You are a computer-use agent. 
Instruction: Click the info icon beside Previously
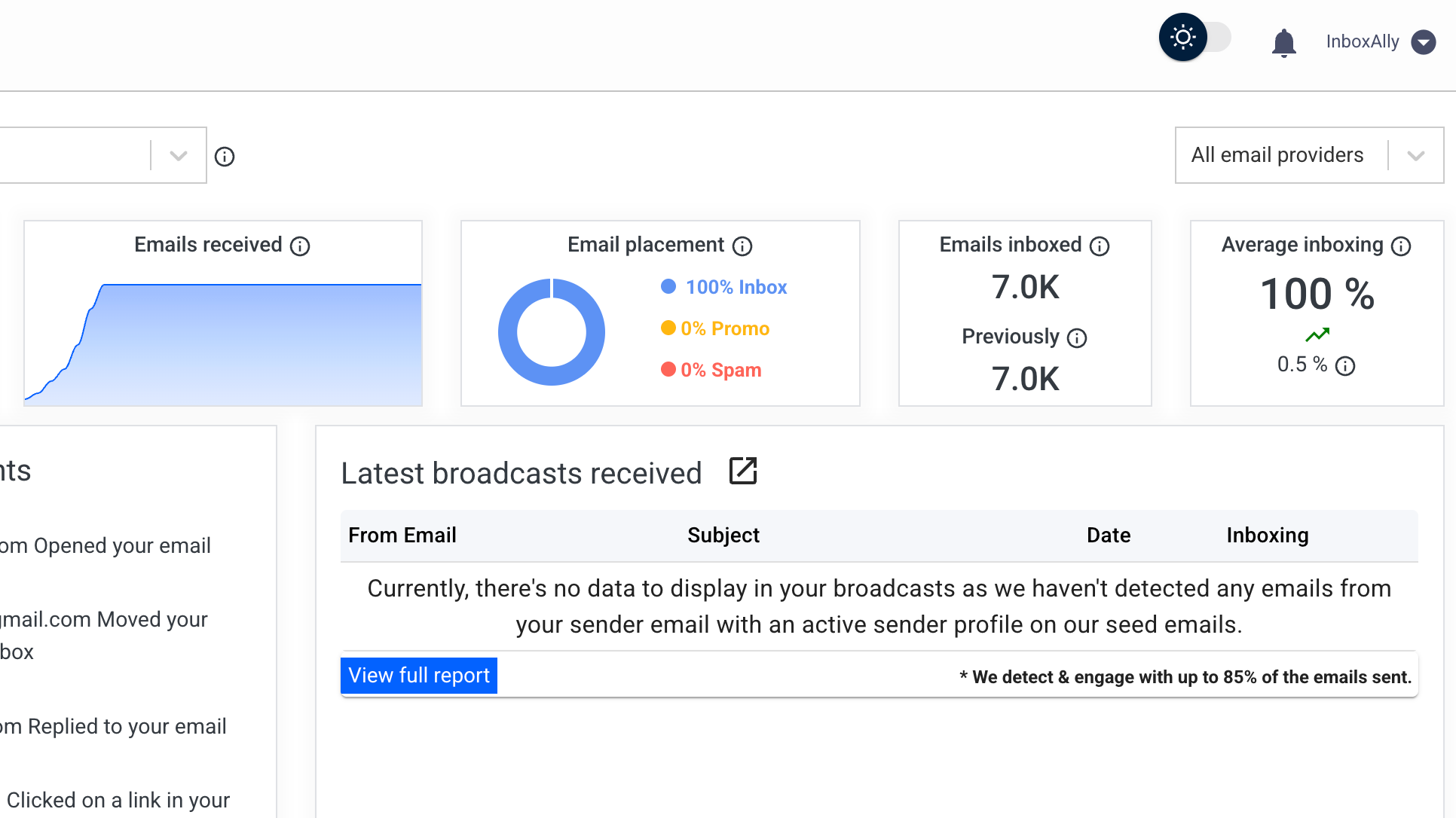(1077, 339)
